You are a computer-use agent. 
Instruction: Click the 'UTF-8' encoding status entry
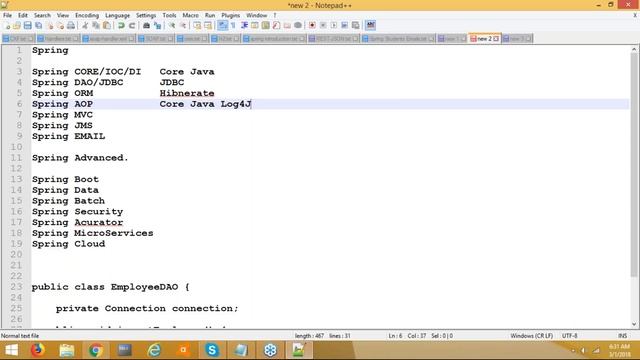coord(569,336)
